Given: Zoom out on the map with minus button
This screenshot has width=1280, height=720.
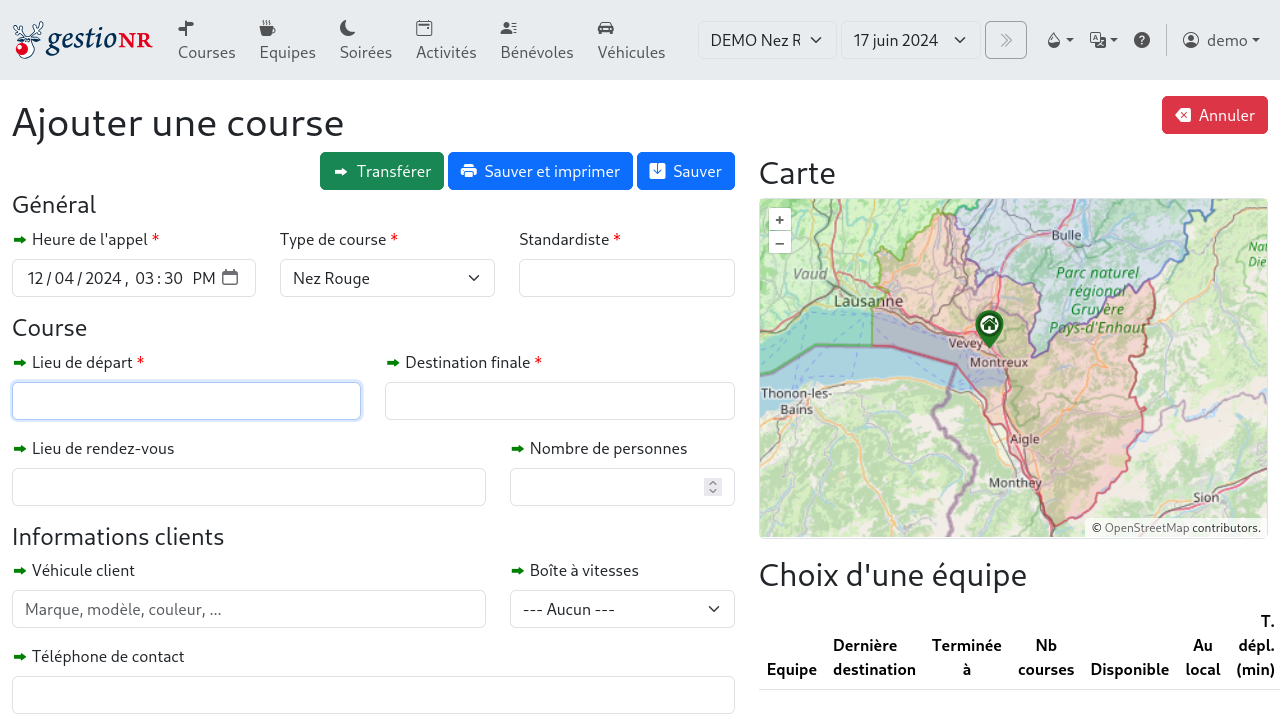Looking at the screenshot, I should tap(779, 243).
